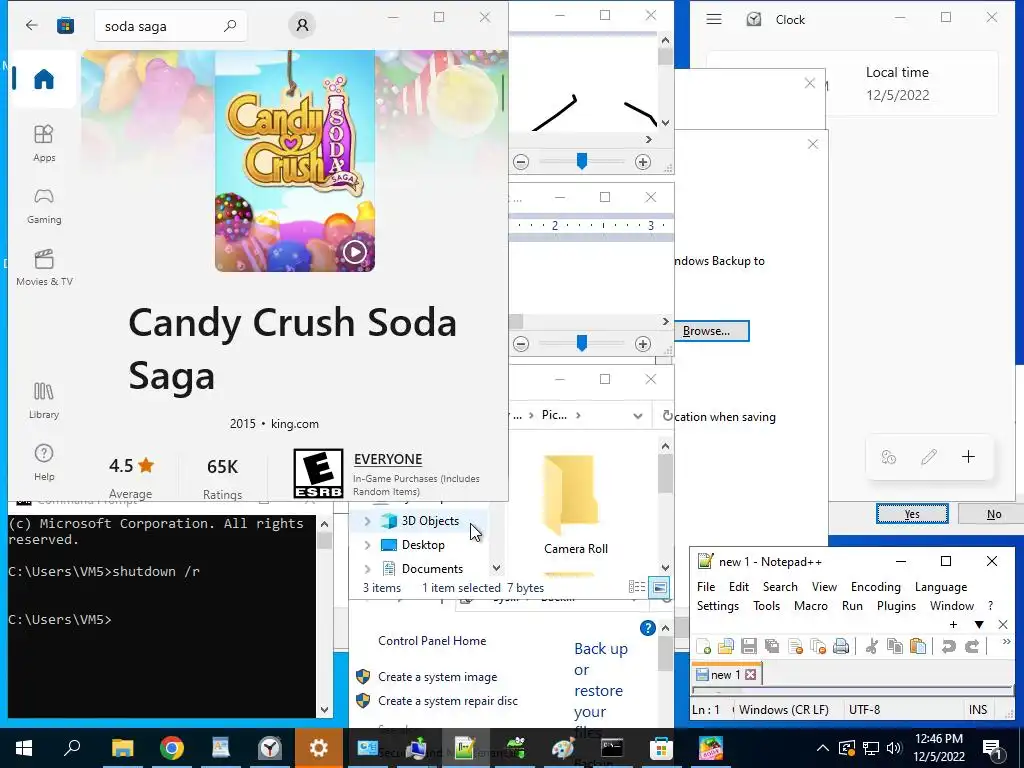
Task: Click the blue help icon in Control Panel
Action: (x=647, y=628)
